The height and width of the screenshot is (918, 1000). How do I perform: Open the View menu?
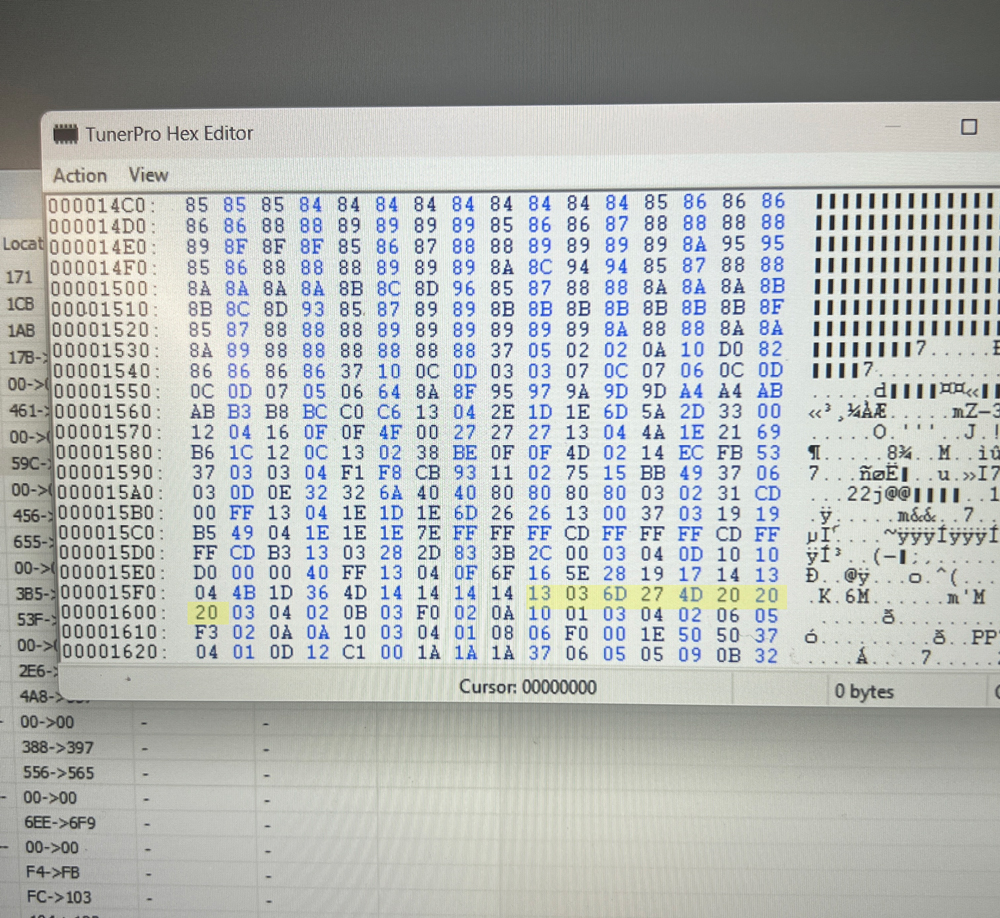(x=148, y=174)
